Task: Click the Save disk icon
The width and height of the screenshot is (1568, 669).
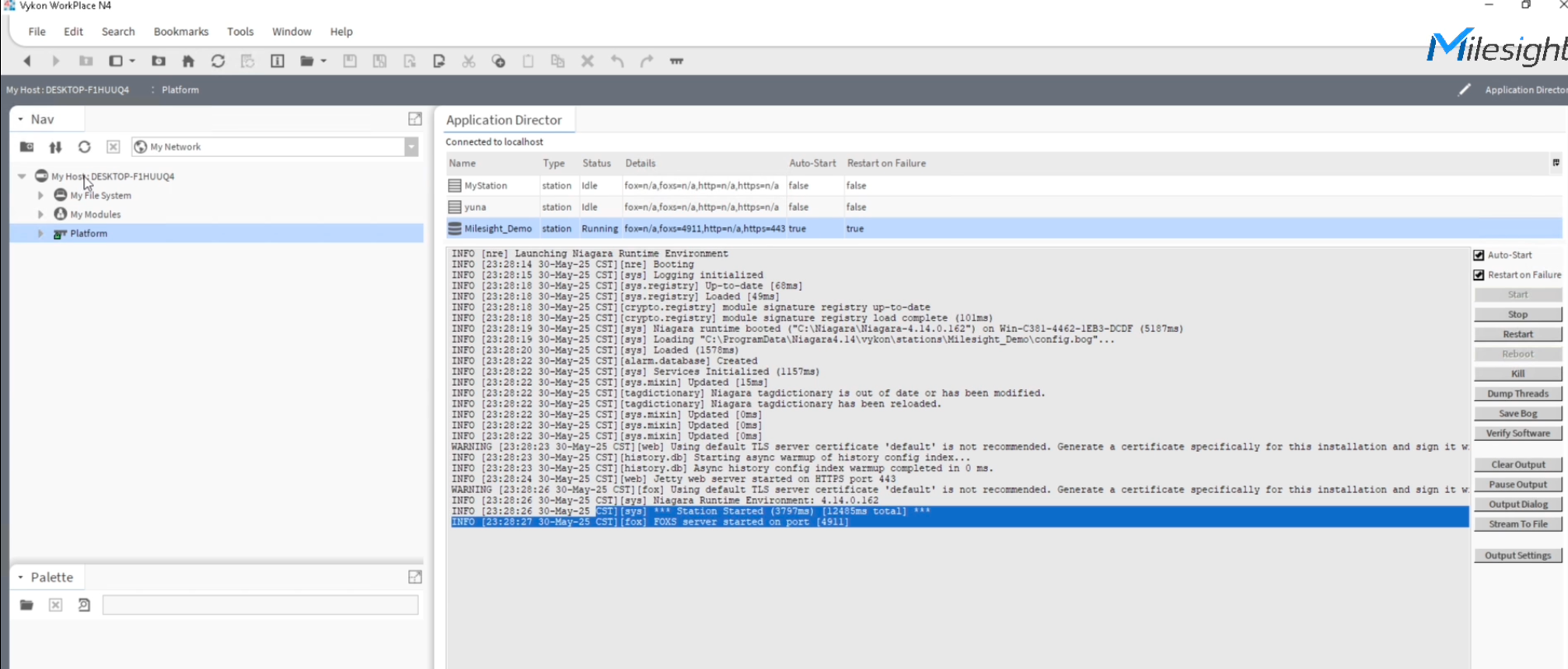Action: click(x=350, y=61)
